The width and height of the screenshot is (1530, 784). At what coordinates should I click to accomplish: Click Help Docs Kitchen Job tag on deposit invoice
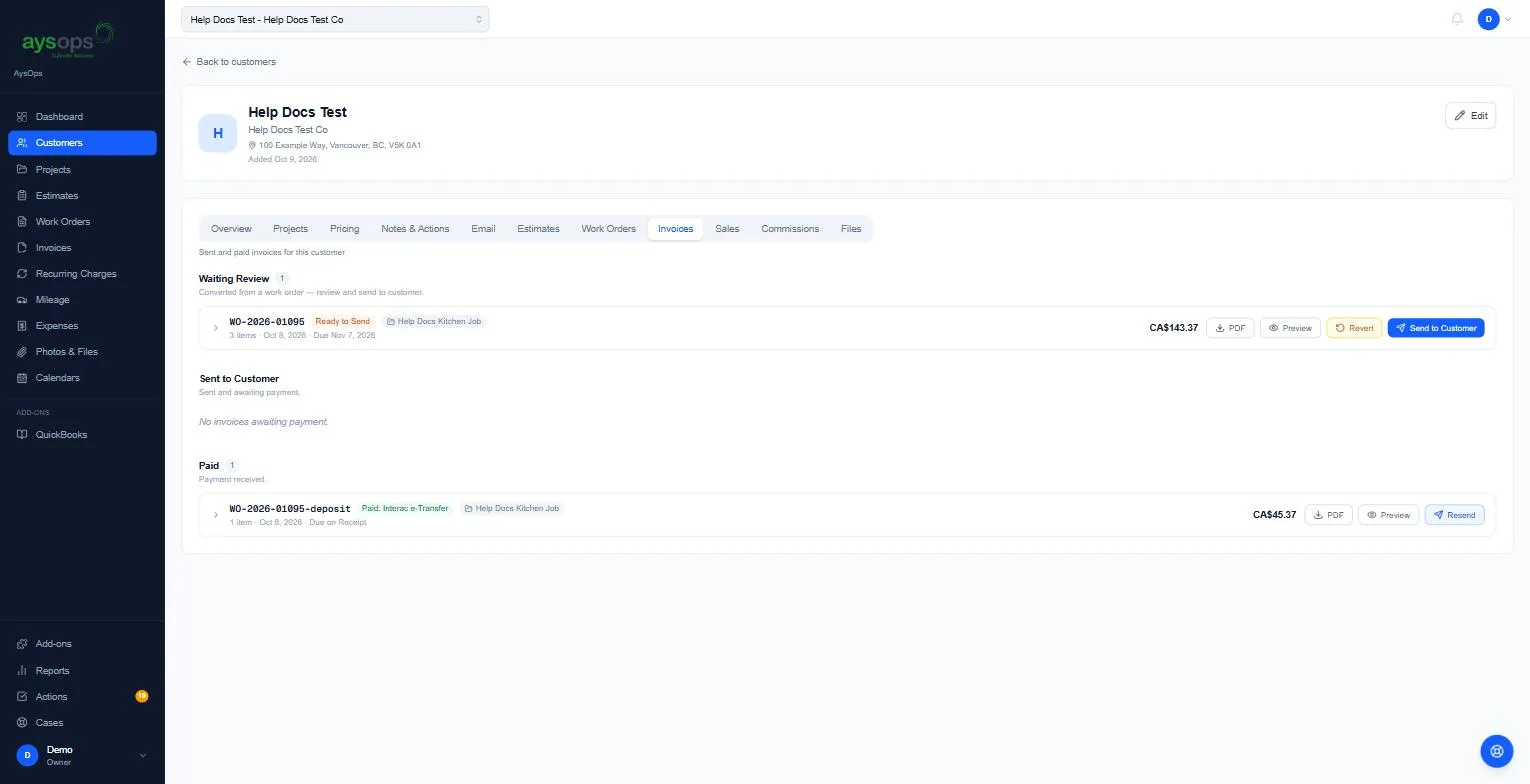pyautogui.click(x=512, y=509)
